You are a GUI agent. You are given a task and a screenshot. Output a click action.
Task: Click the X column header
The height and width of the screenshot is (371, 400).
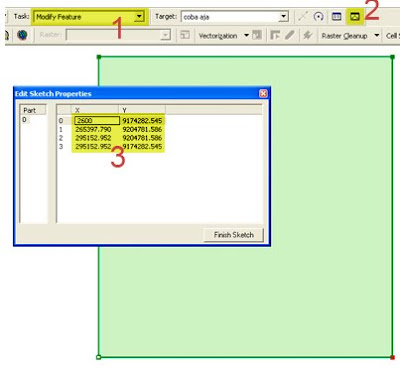94,110
